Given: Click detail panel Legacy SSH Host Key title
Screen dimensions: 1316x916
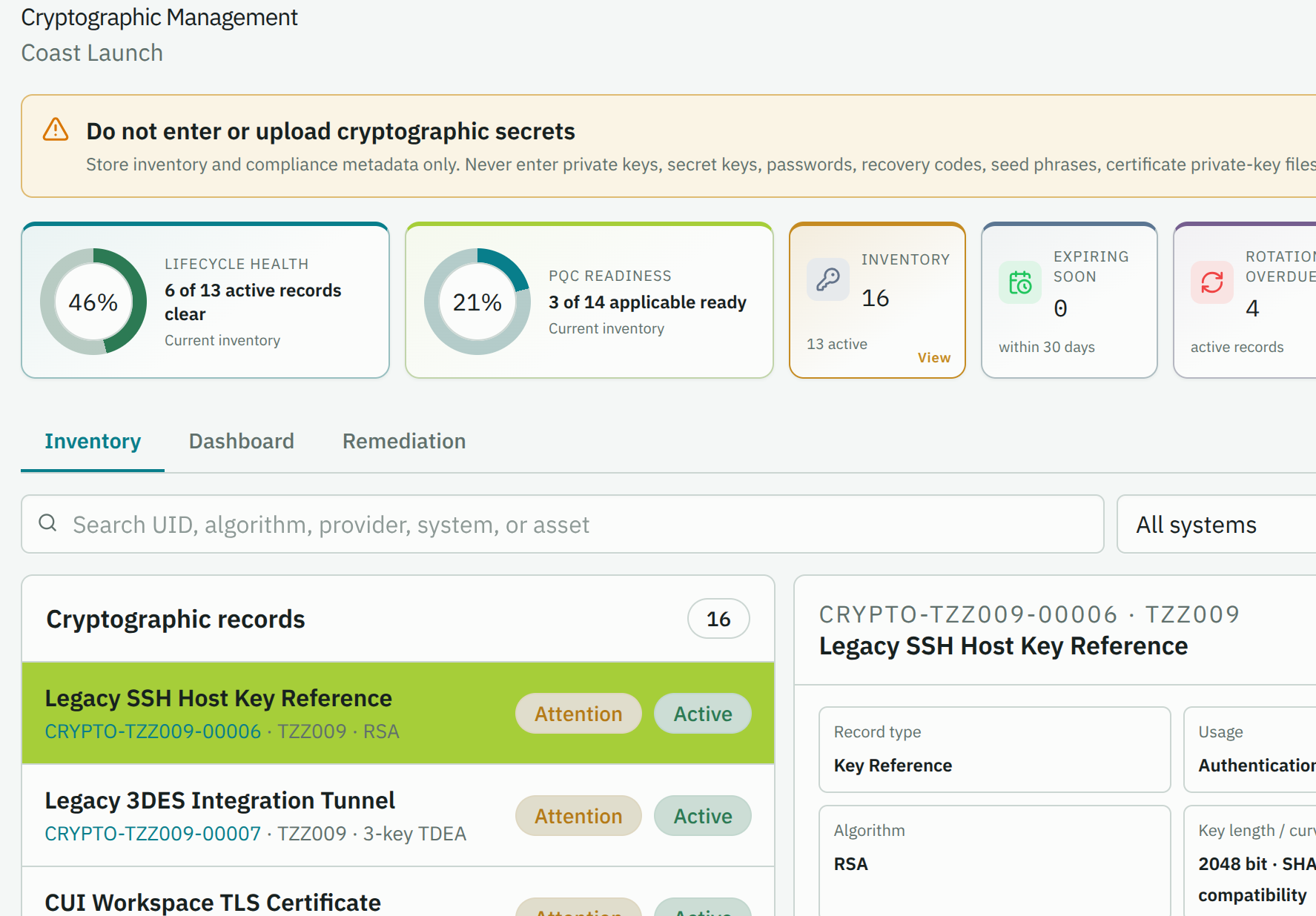Looking at the screenshot, I should [1003, 646].
